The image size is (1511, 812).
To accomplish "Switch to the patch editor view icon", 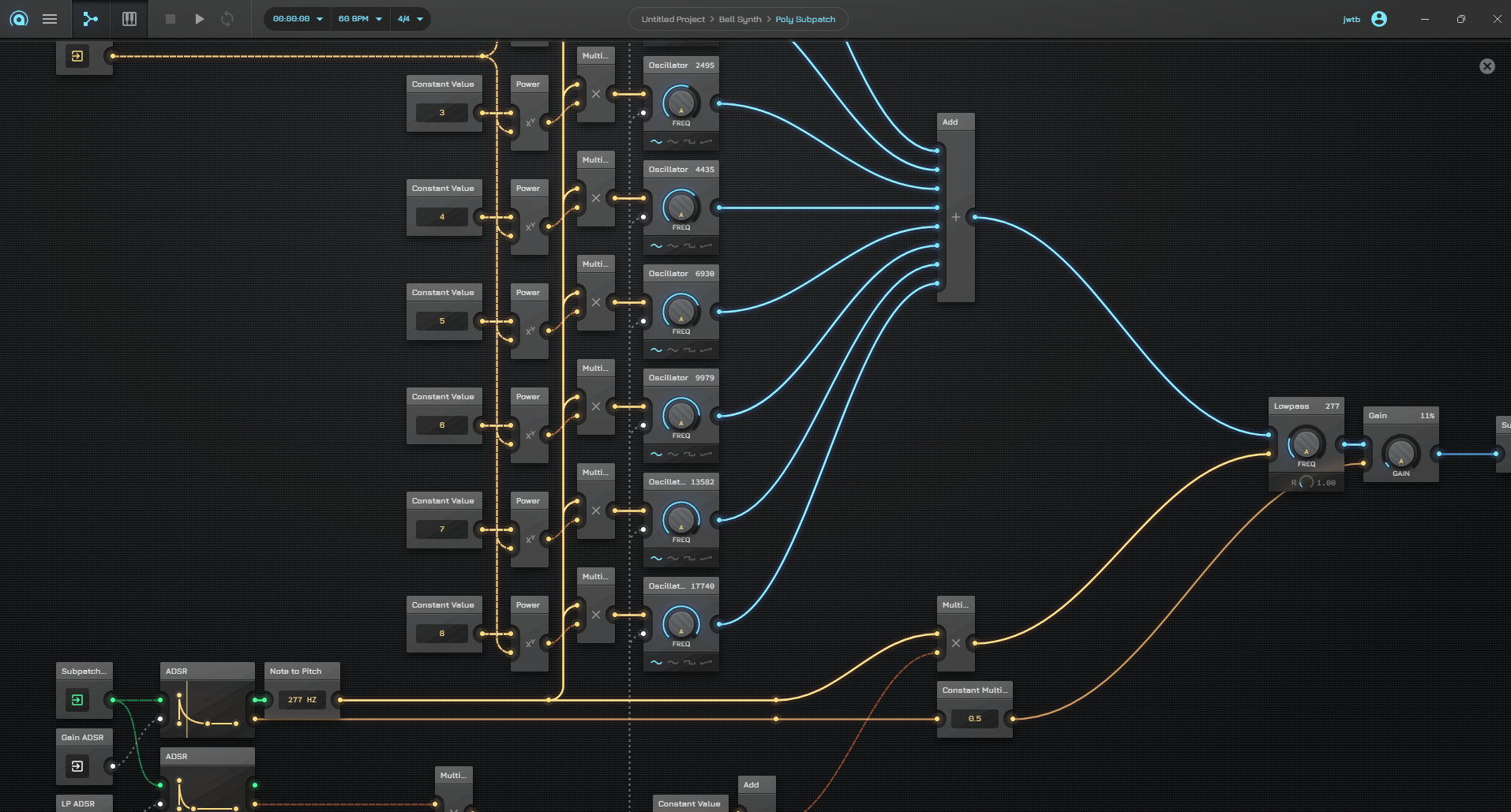I will click(x=91, y=19).
